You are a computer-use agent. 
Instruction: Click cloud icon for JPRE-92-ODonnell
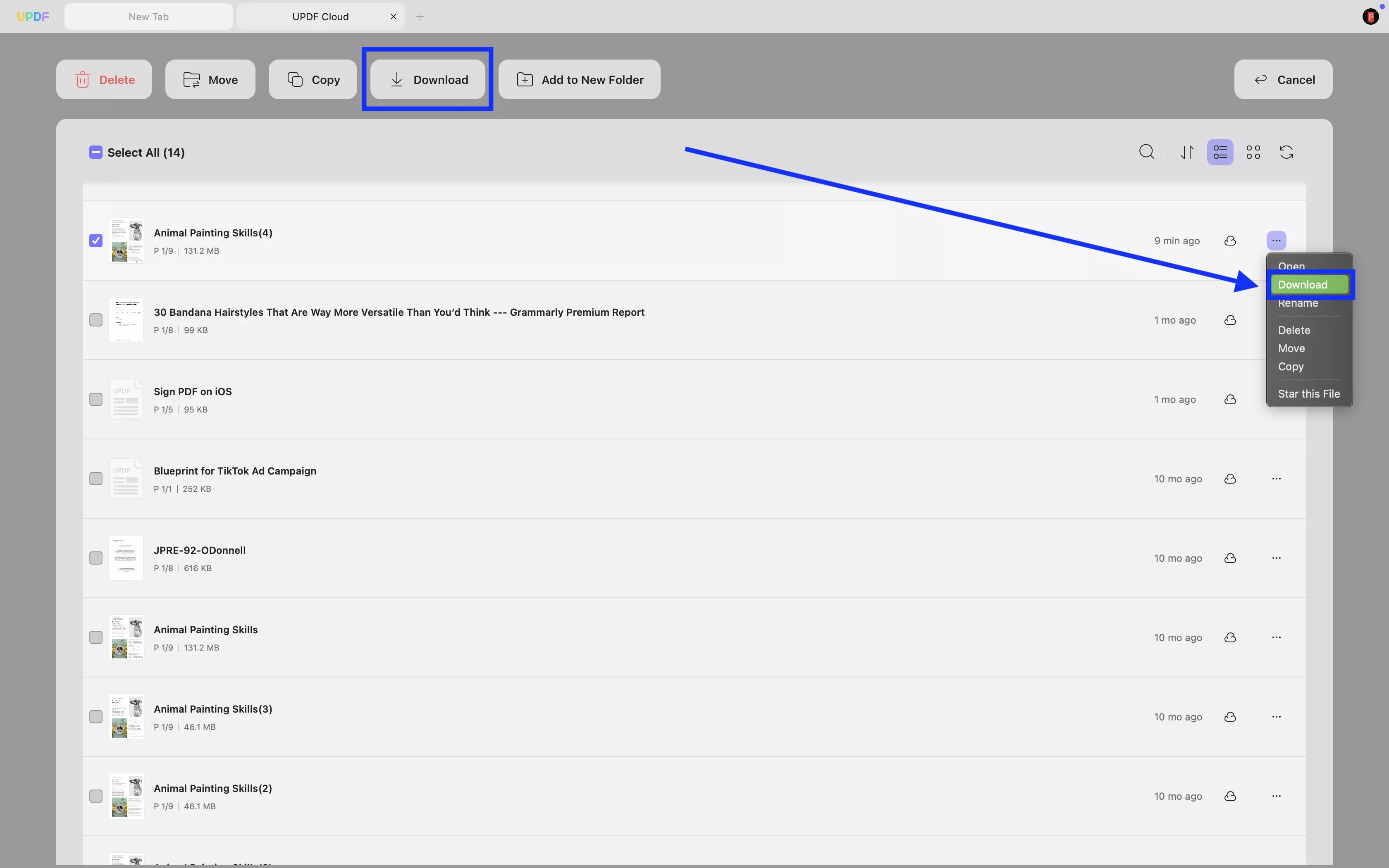click(x=1230, y=558)
